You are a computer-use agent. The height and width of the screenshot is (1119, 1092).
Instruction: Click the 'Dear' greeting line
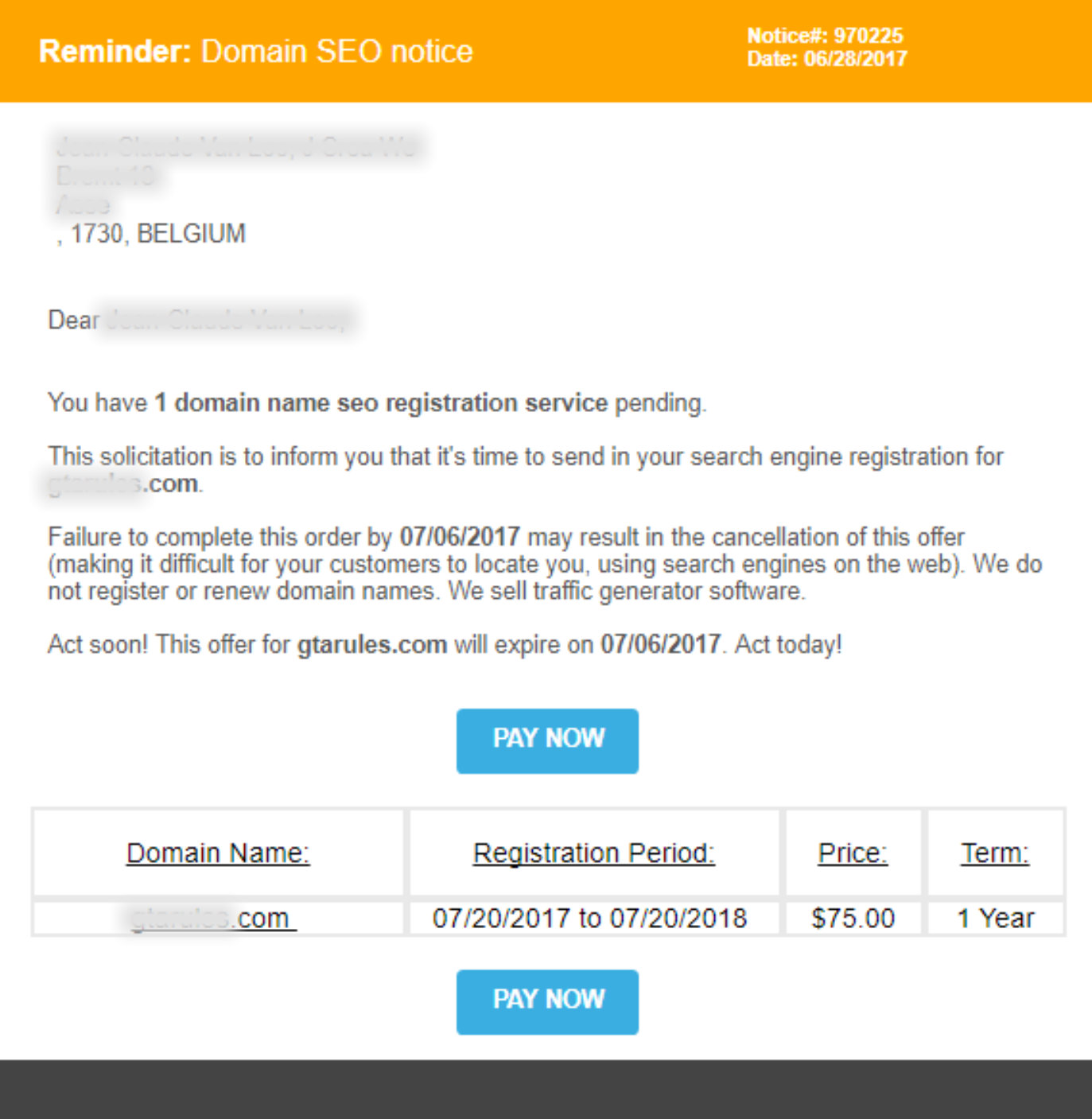[199, 320]
